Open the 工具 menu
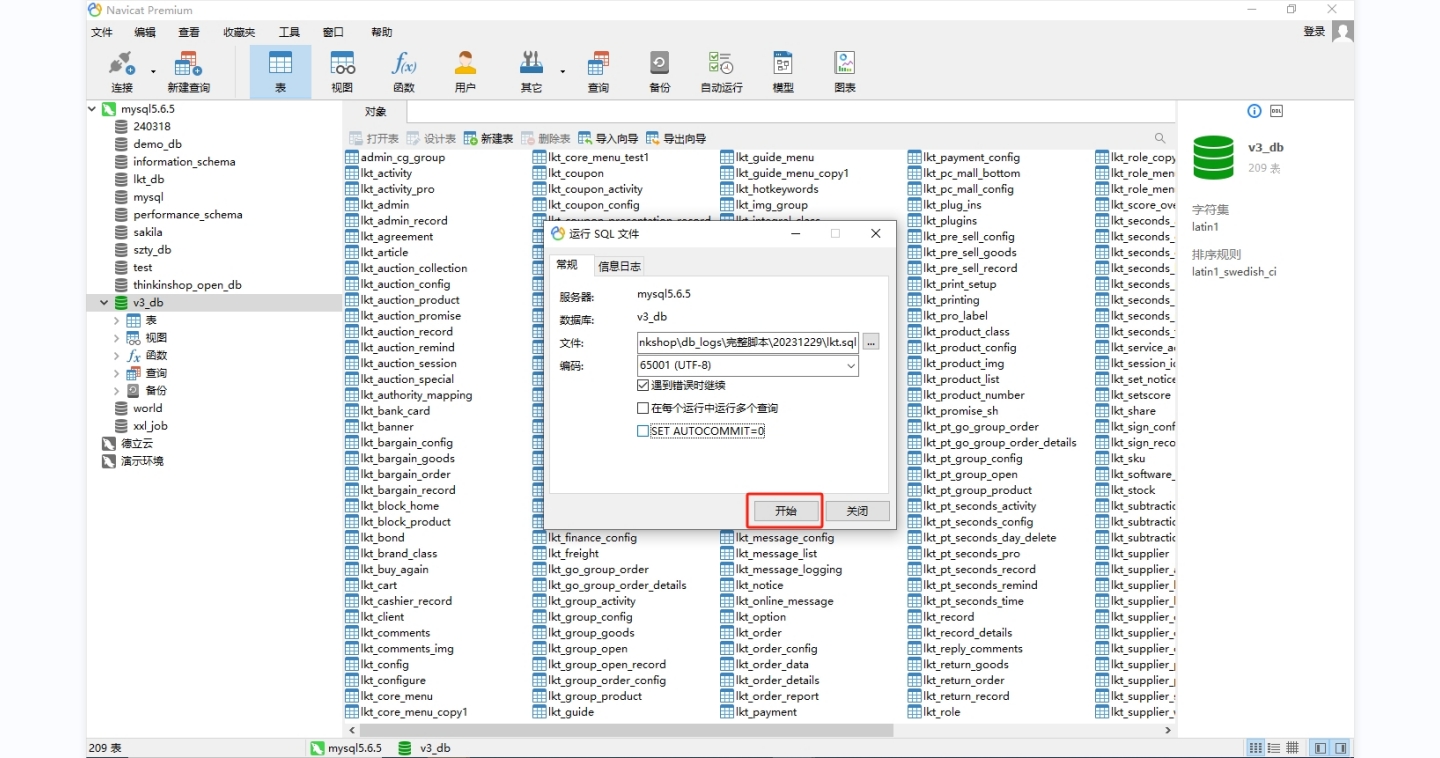 [289, 32]
